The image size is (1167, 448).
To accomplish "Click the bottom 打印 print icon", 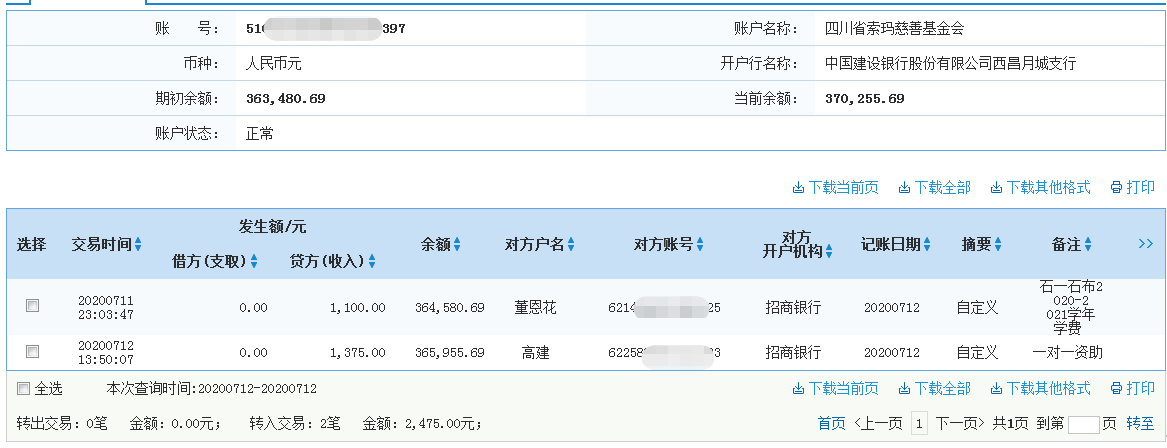I will pos(1115,388).
